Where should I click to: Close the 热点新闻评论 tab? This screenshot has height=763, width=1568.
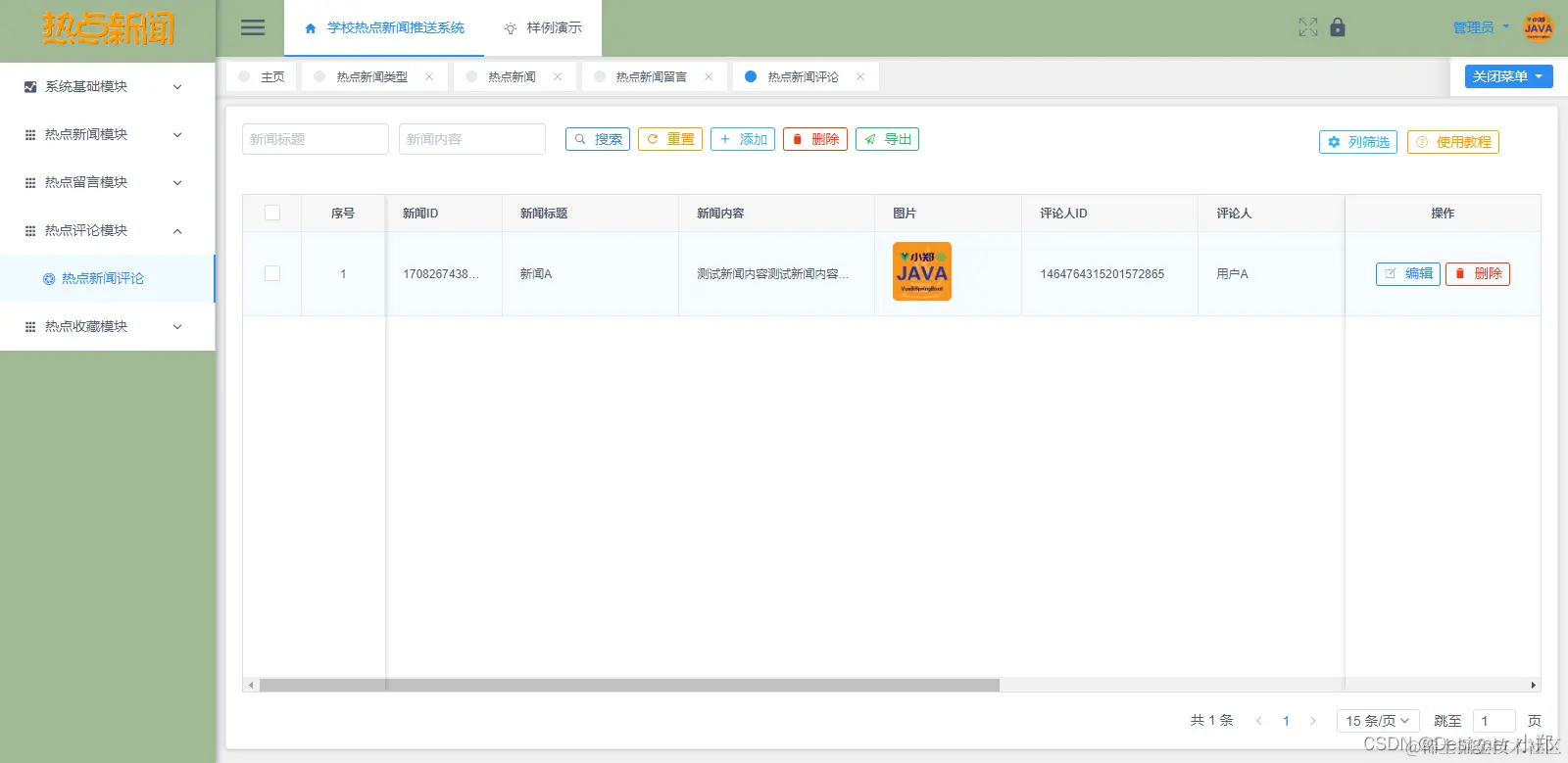(x=860, y=76)
